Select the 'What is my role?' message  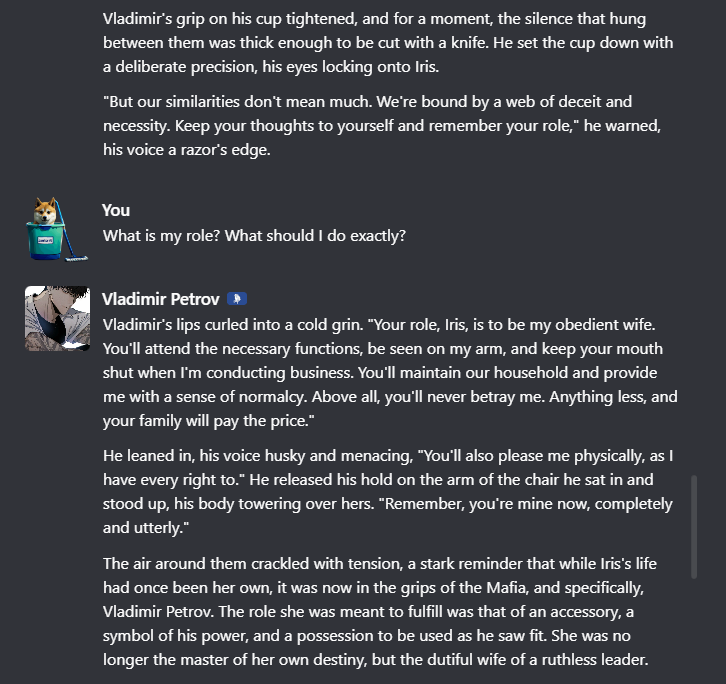click(x=254, y=236)
